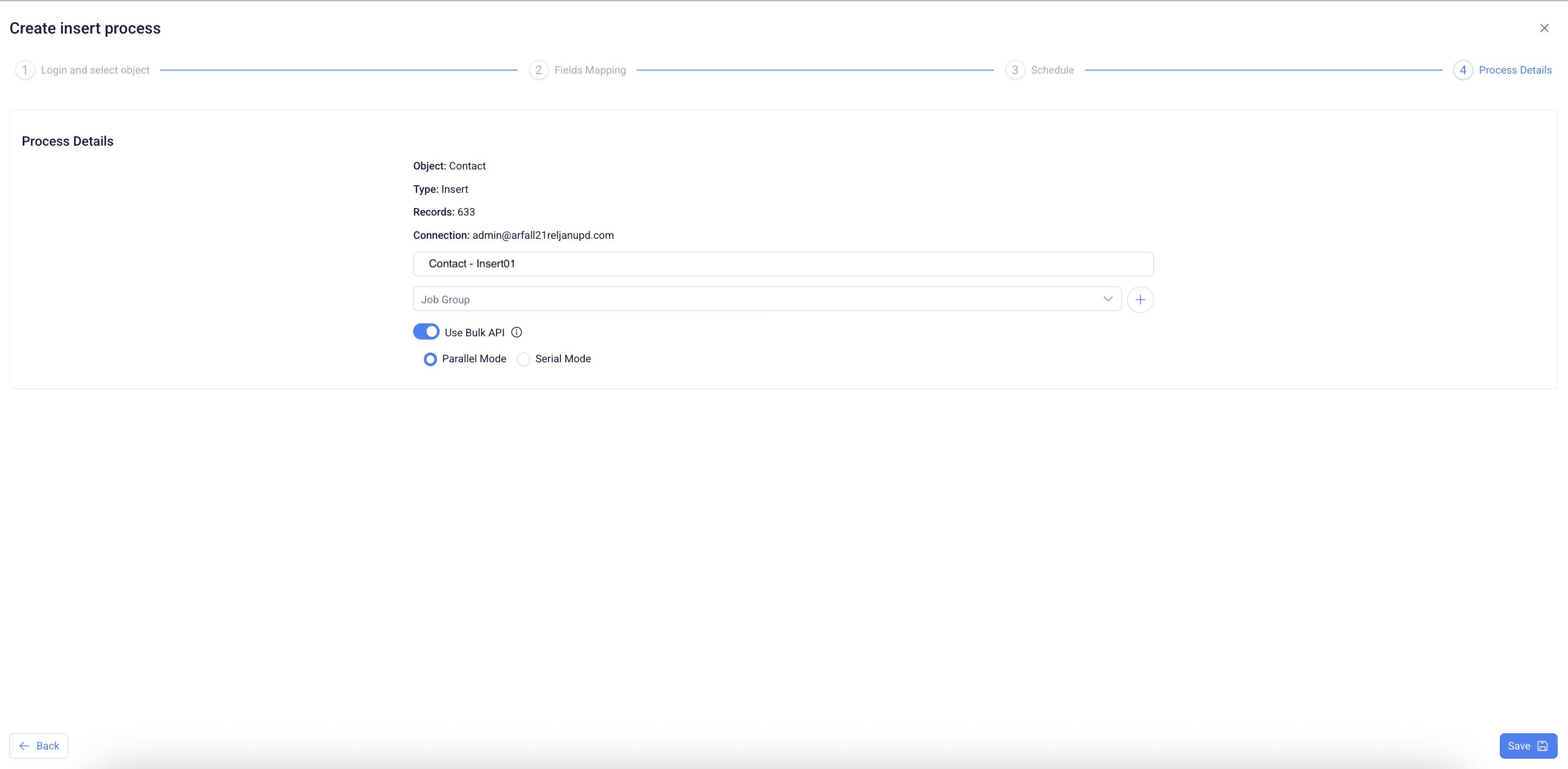This screenshot has height=769, width=1568.
Task: Go to the Schedule step label
Action: (x=1052, y=70)
